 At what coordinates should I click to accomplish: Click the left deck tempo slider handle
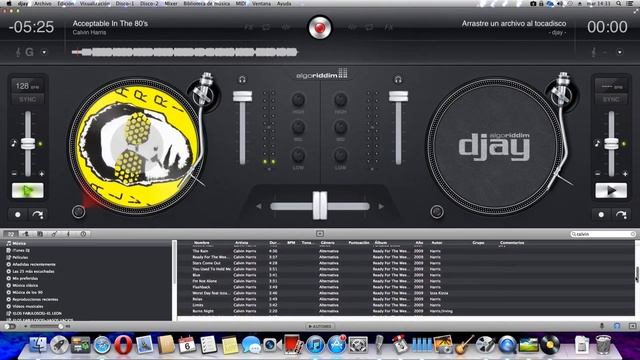(x=28, y=144)
